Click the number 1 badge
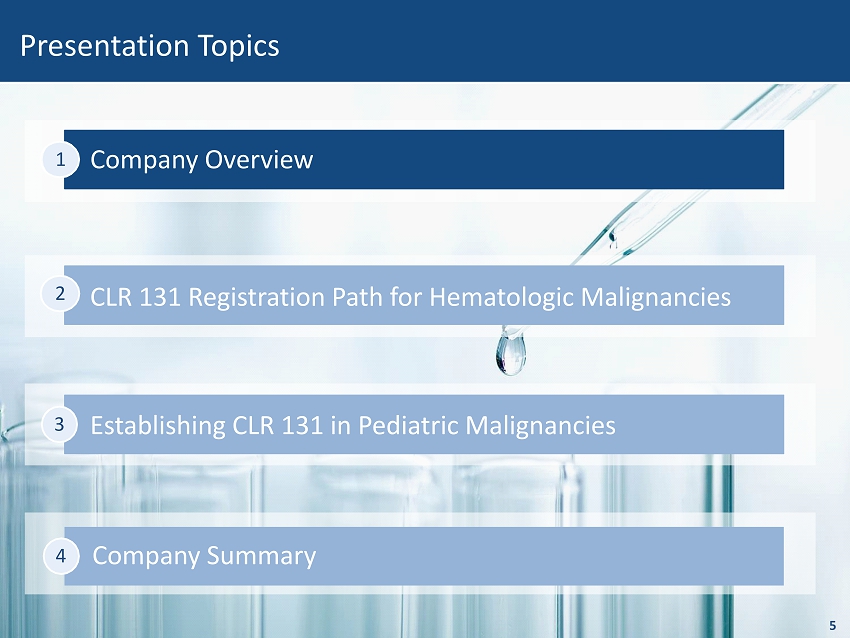Screen dimensions: 850x638 pos(61,159)
